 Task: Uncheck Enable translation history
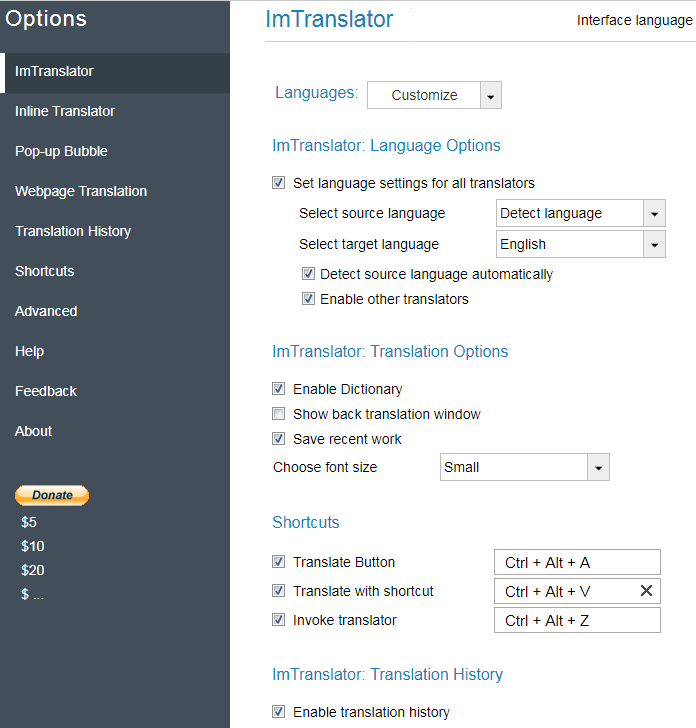(278, 712)
